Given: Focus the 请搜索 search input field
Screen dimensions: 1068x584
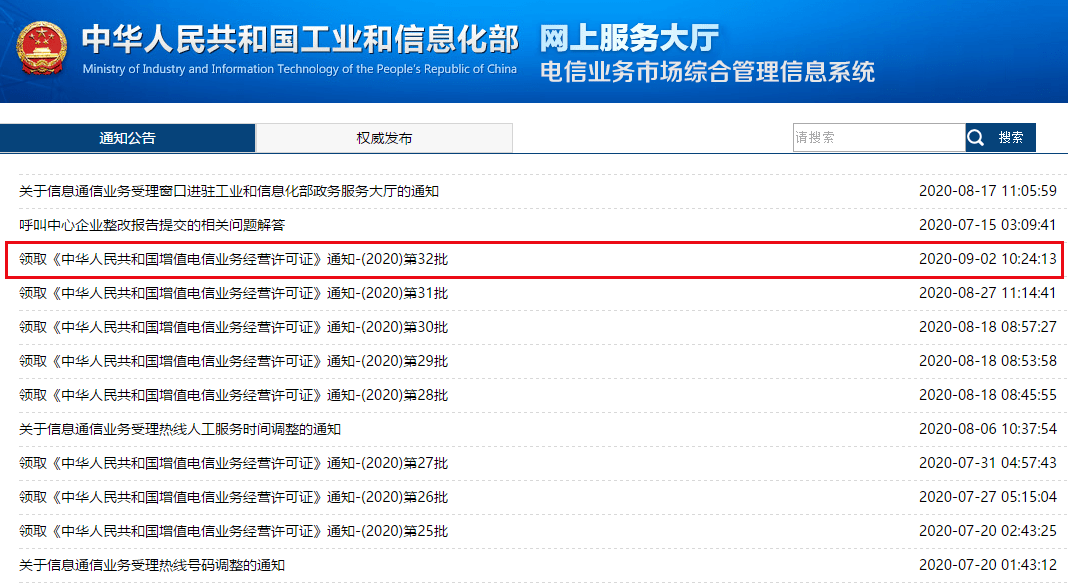Looking at the screenshot, I should 879,138.
